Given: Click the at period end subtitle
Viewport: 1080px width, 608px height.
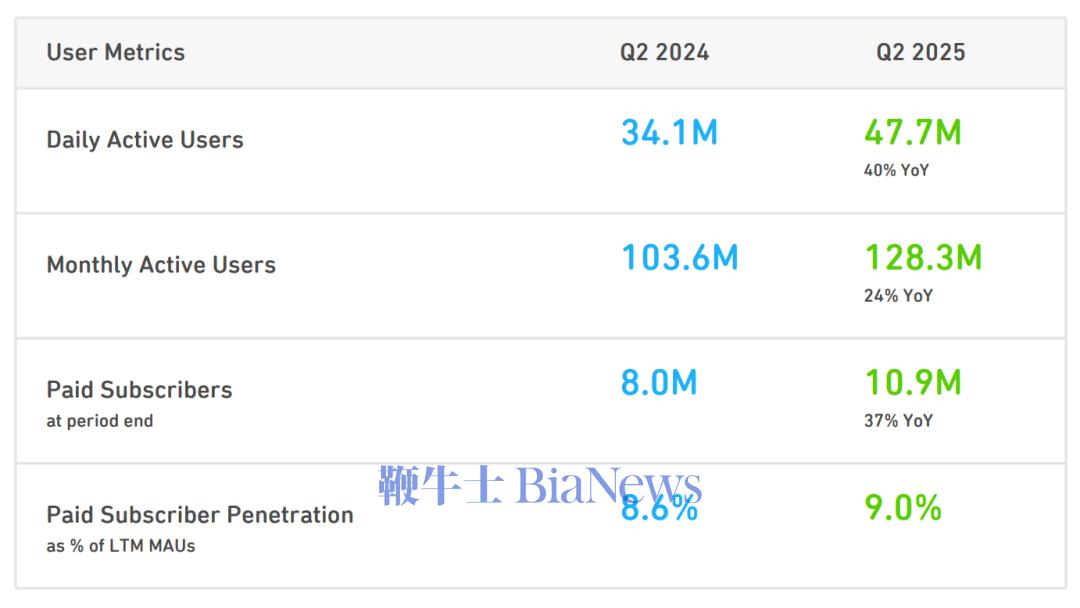Looking at the screenshot, I should (100, 421).
